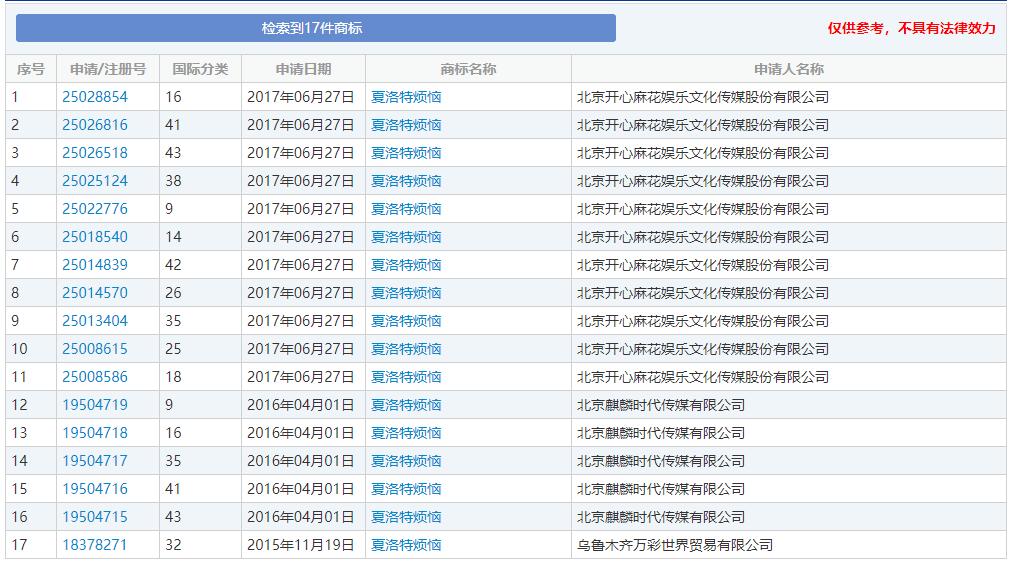This screenshot has width=1015, height=564.
Task: Click 夏洛特烦恼 trademark name in row 16
Action: tap(406, 517)
